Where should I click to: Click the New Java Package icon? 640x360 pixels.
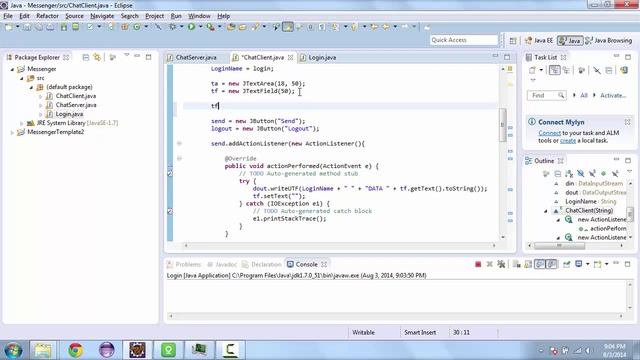pos(124,27)
